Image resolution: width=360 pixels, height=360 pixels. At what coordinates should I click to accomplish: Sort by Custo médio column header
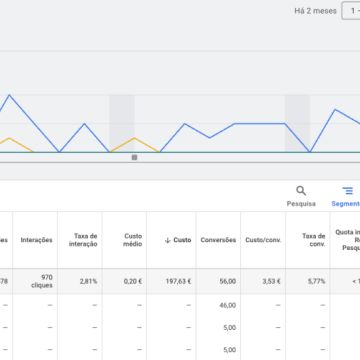(133, 240)
